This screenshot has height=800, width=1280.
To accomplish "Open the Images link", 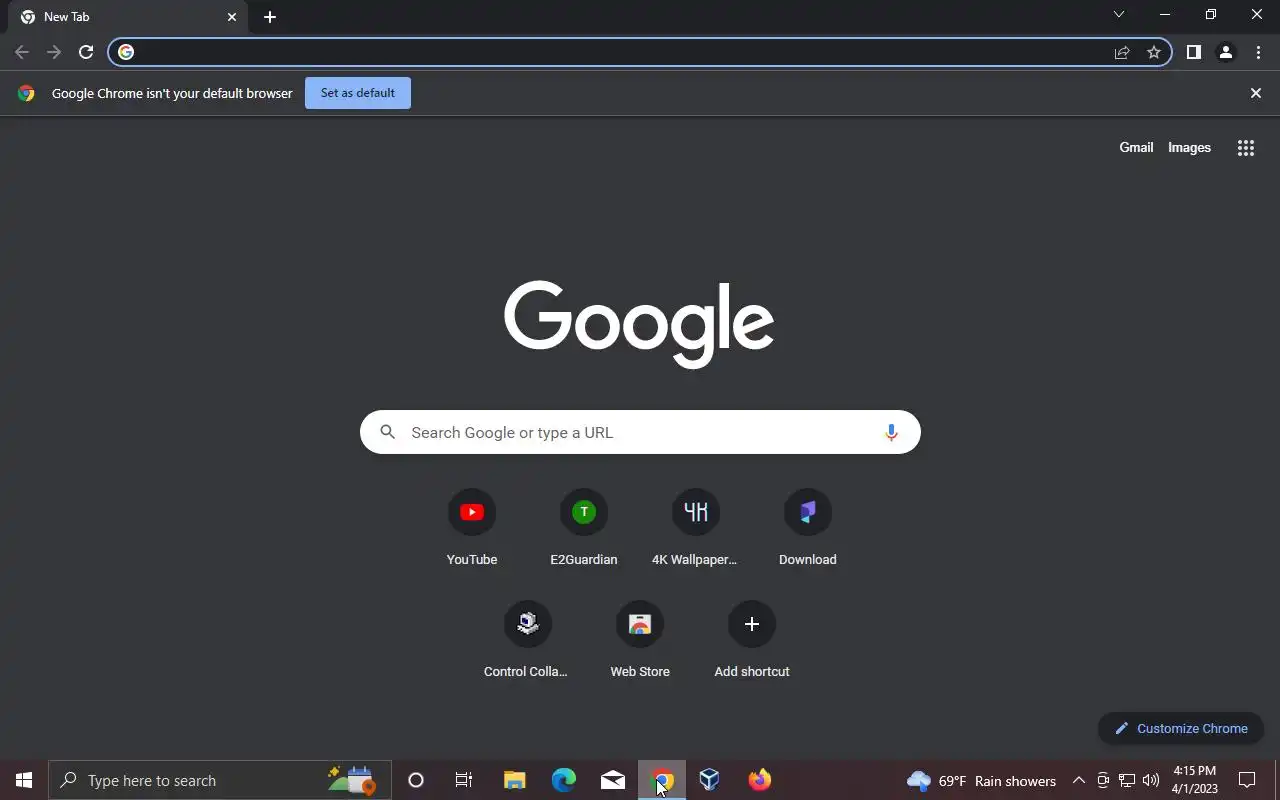I will point(1189,147).
